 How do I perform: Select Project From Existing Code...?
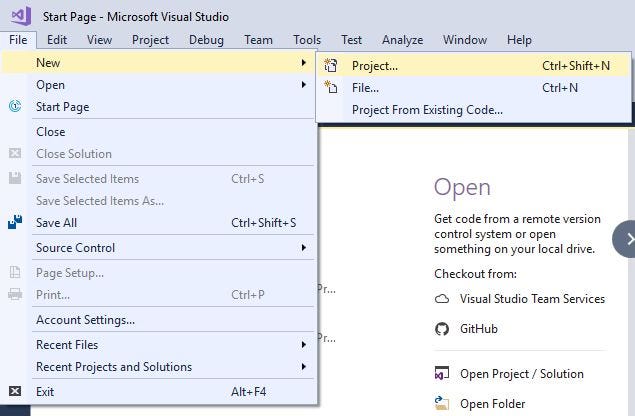pyautogui.click(x=427, y=110)
